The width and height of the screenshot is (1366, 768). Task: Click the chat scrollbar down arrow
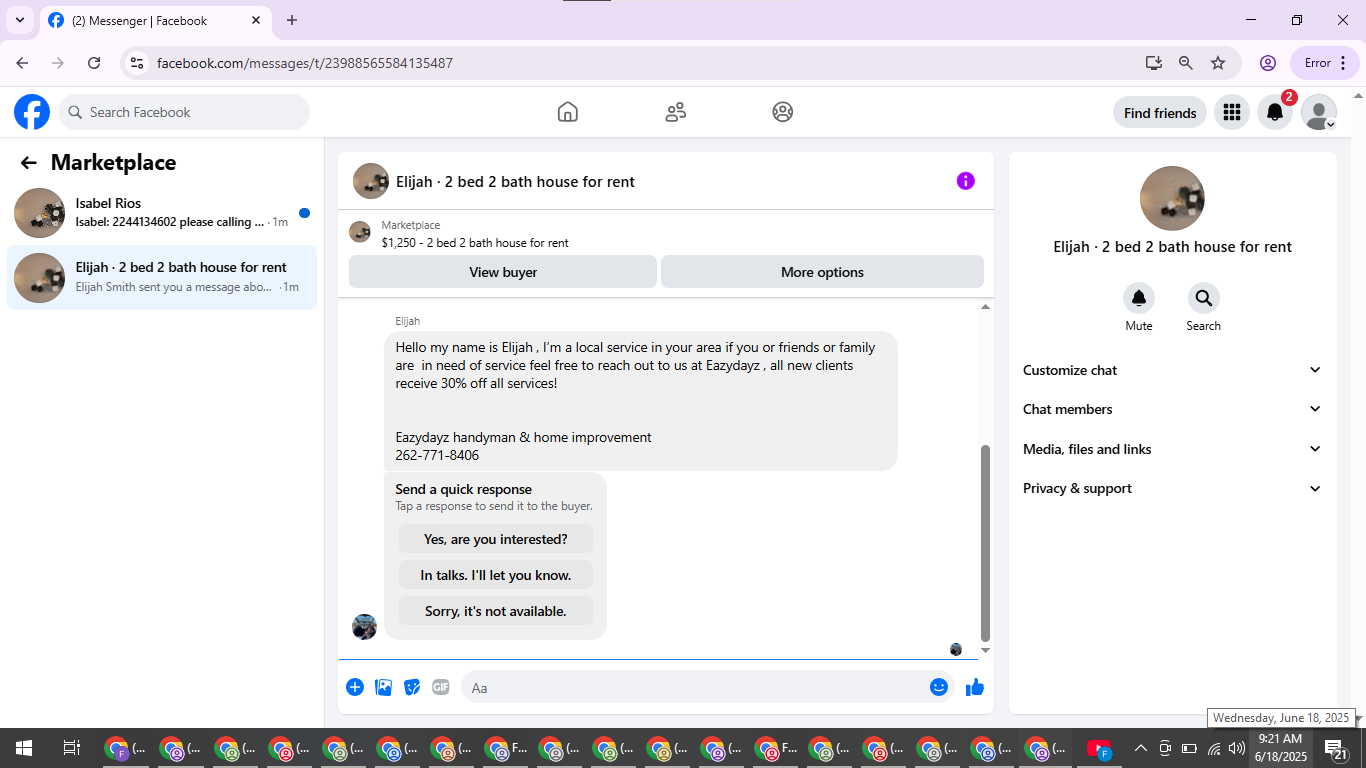point(985,651)
